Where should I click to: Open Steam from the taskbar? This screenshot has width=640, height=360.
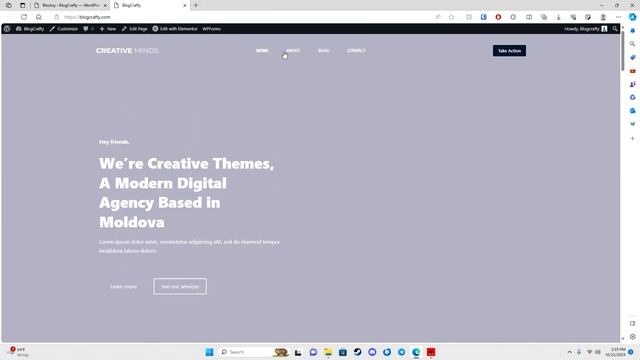coord(358,352)
